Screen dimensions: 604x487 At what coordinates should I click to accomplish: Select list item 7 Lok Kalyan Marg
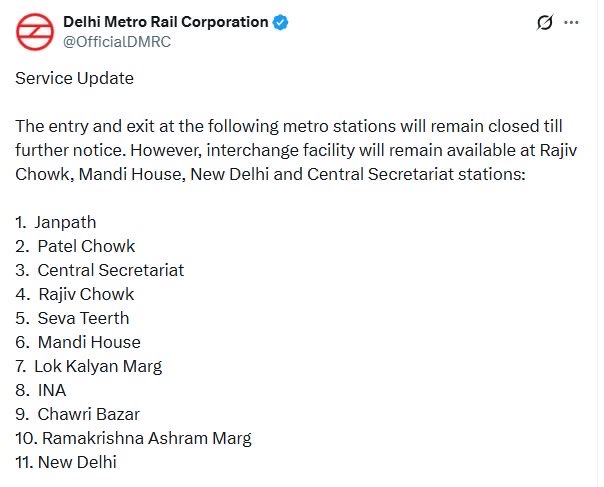[89, 366]
